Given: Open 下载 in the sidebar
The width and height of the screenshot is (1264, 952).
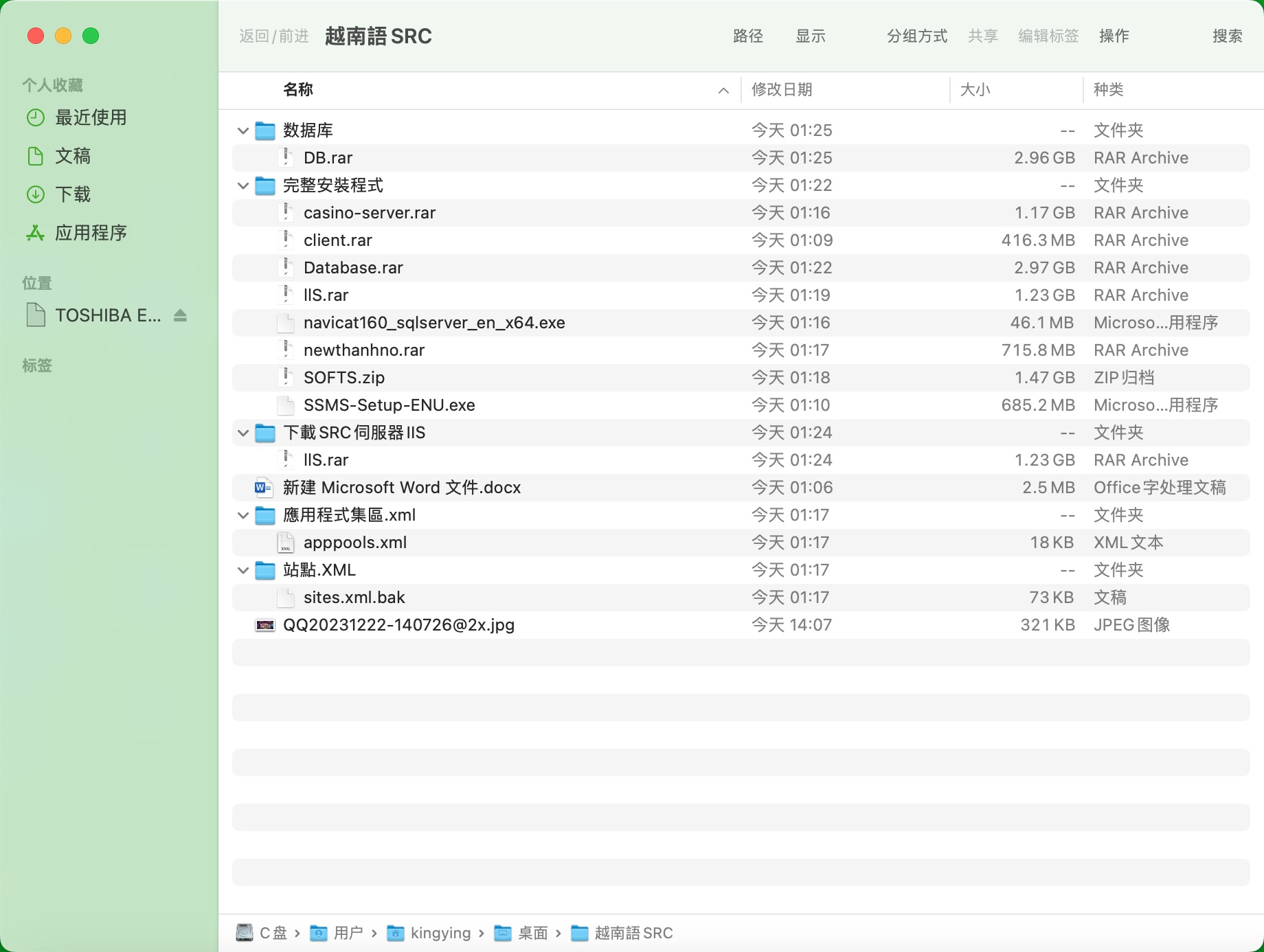Looking at the screenshot, I should [x=73, y=194].
